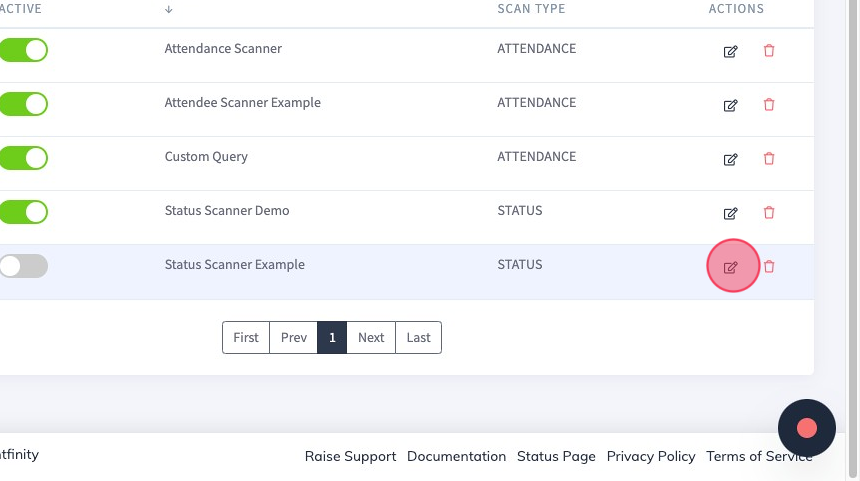860x481 pixels.
Task: Edit the Attendee Scanner Example entry
Action: [730, 105]
